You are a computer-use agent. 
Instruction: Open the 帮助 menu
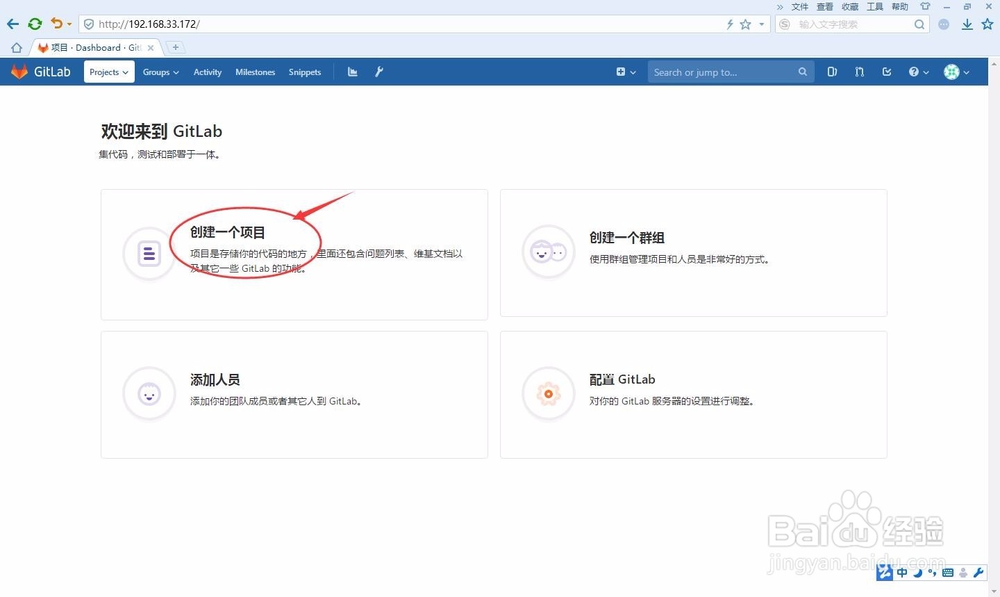pos(899,6)
